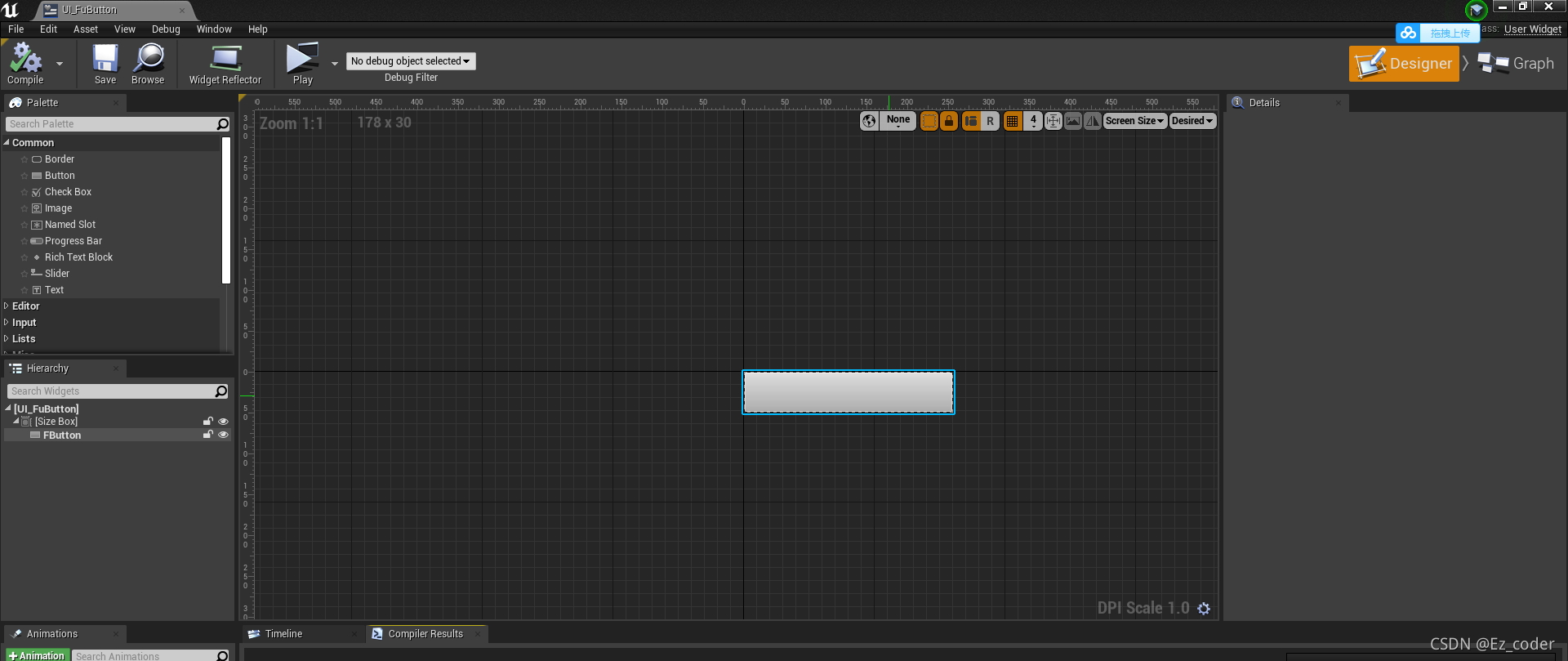The height and width of the screenshot is (661, 1568).
Task: Open the Desired size dropdown
Action: tap(1192, 121)
